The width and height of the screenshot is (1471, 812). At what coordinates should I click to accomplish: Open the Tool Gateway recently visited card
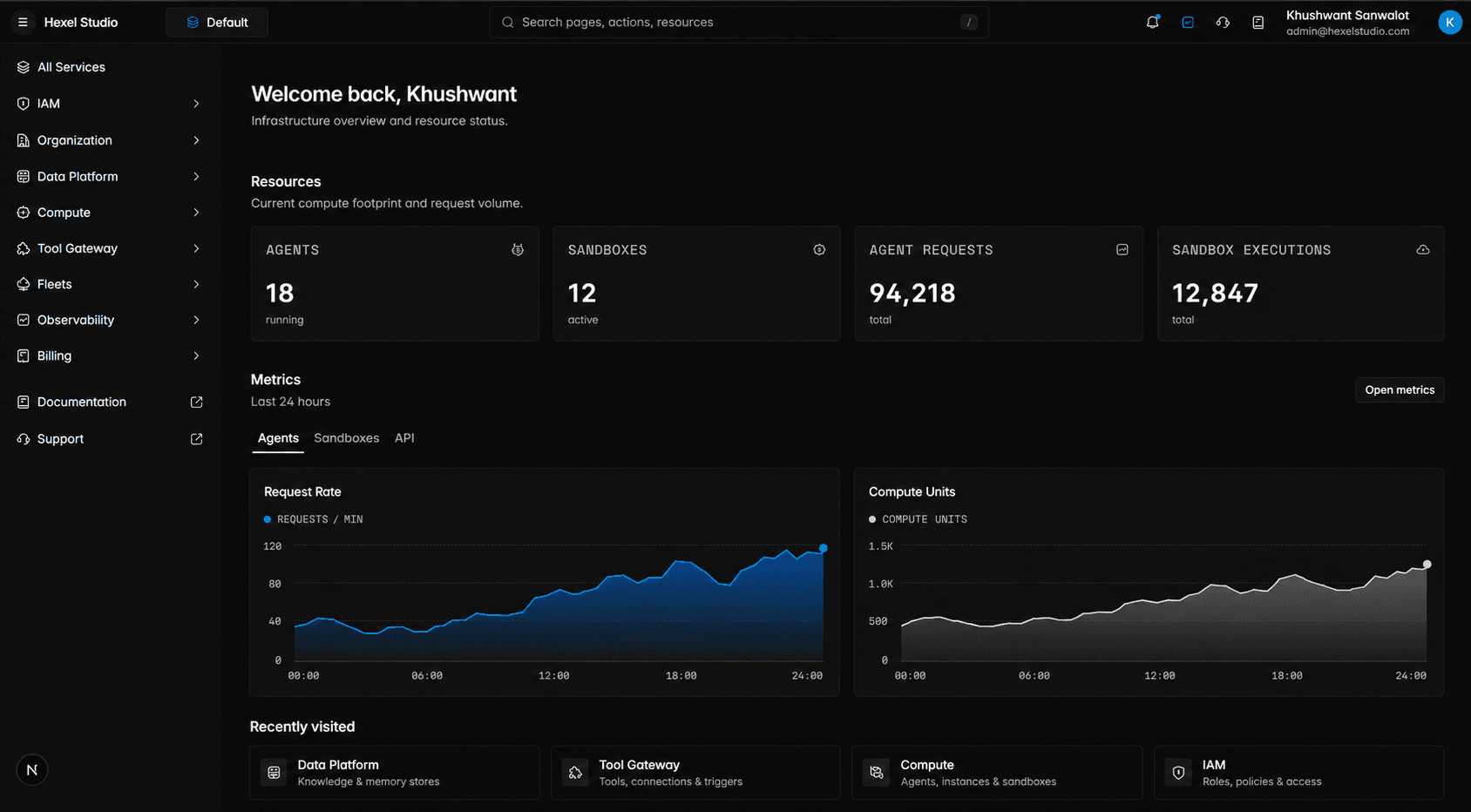pos(695,773)
